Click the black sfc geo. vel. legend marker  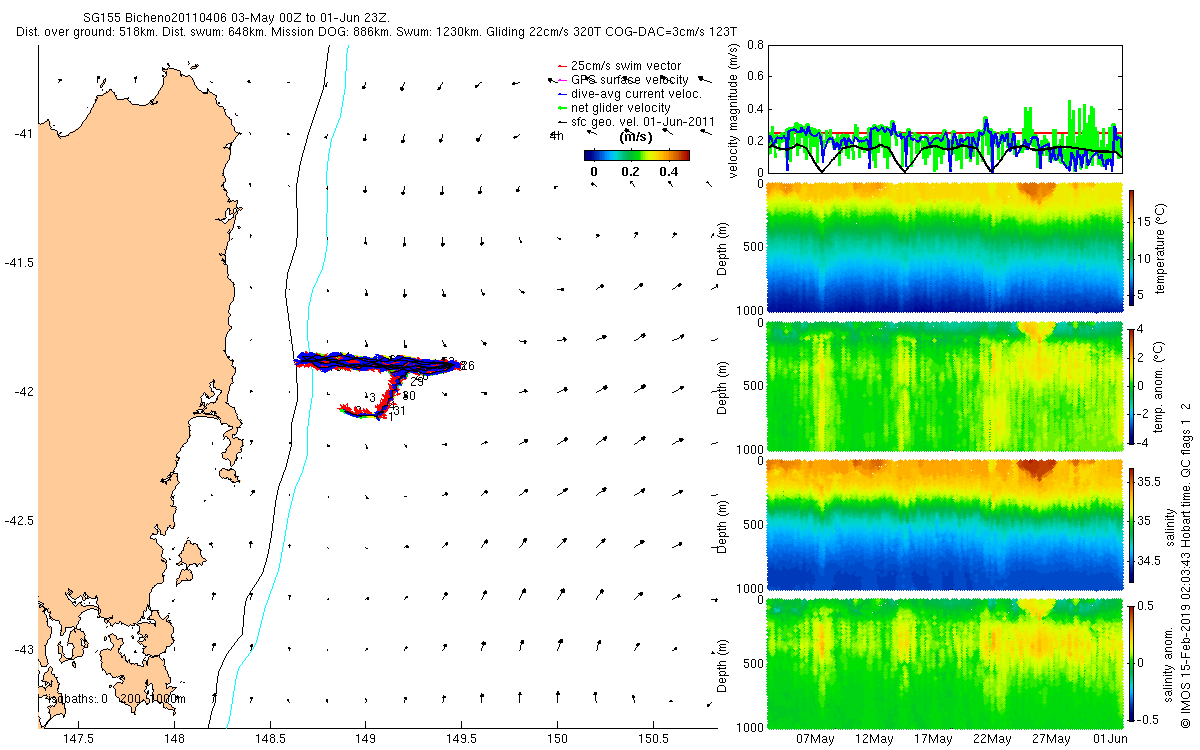[561, 121]
